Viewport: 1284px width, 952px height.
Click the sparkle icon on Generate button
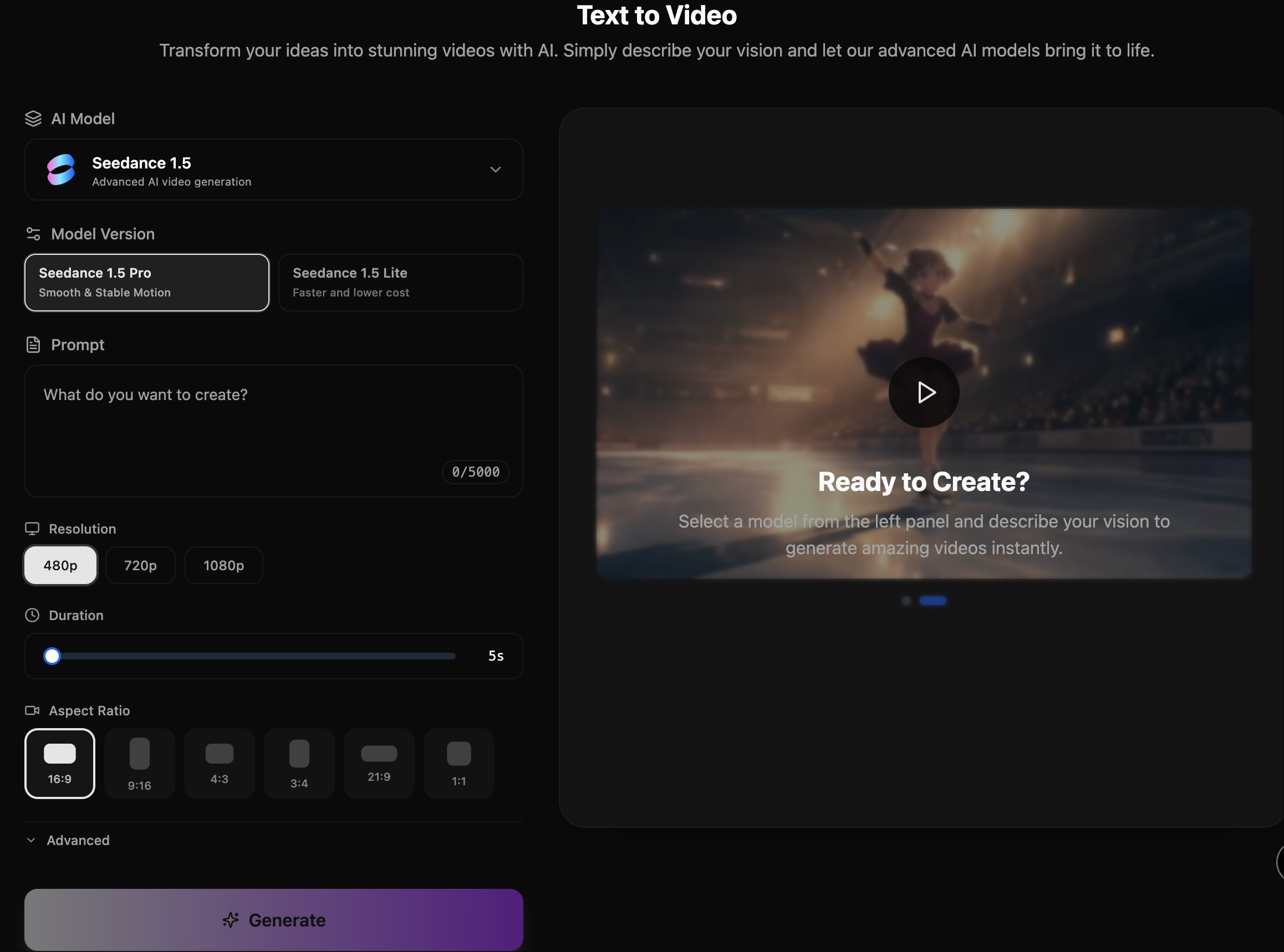232,920
